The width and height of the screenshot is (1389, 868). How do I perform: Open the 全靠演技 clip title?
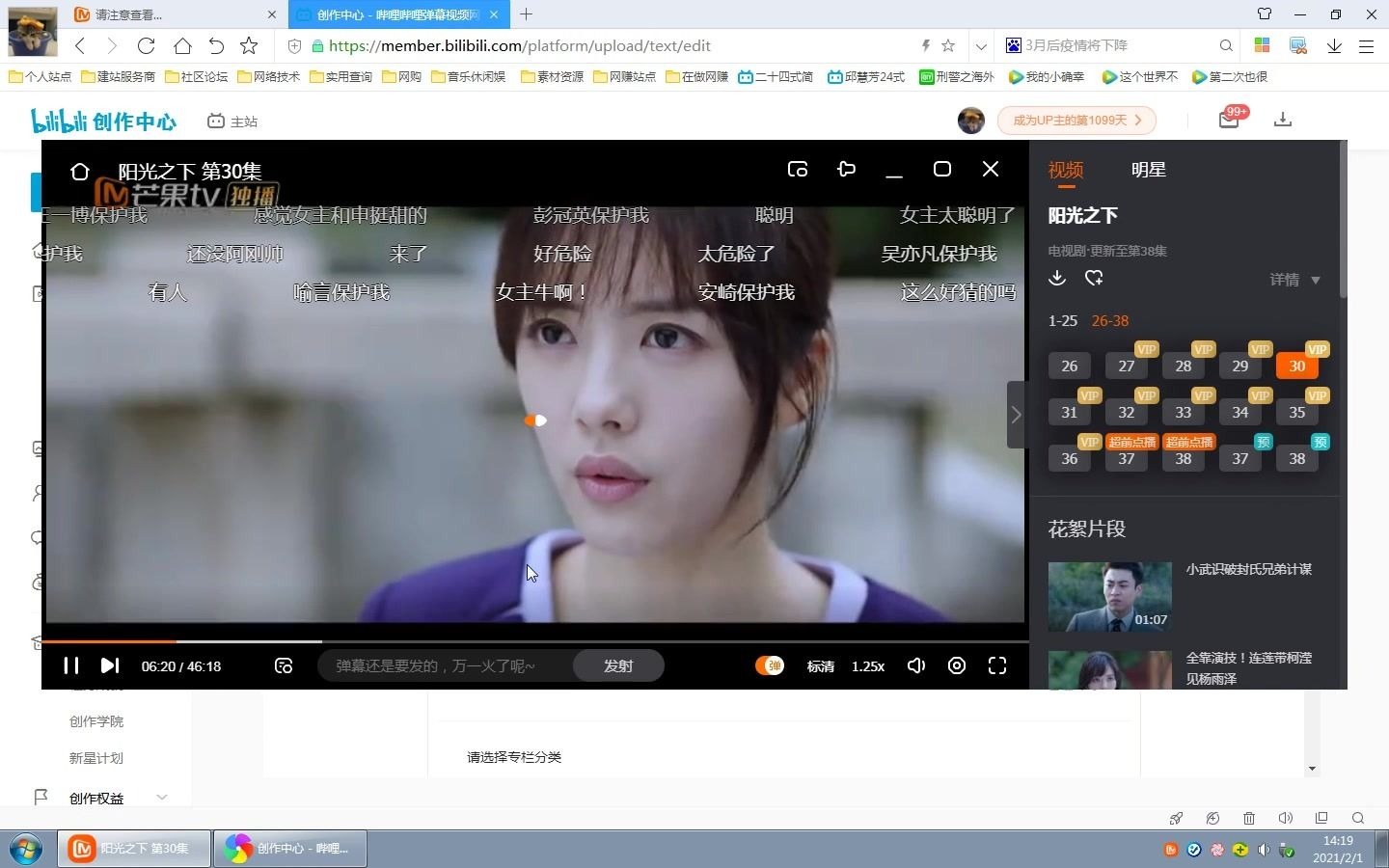pyautogui.click(x=1249, y=667)
